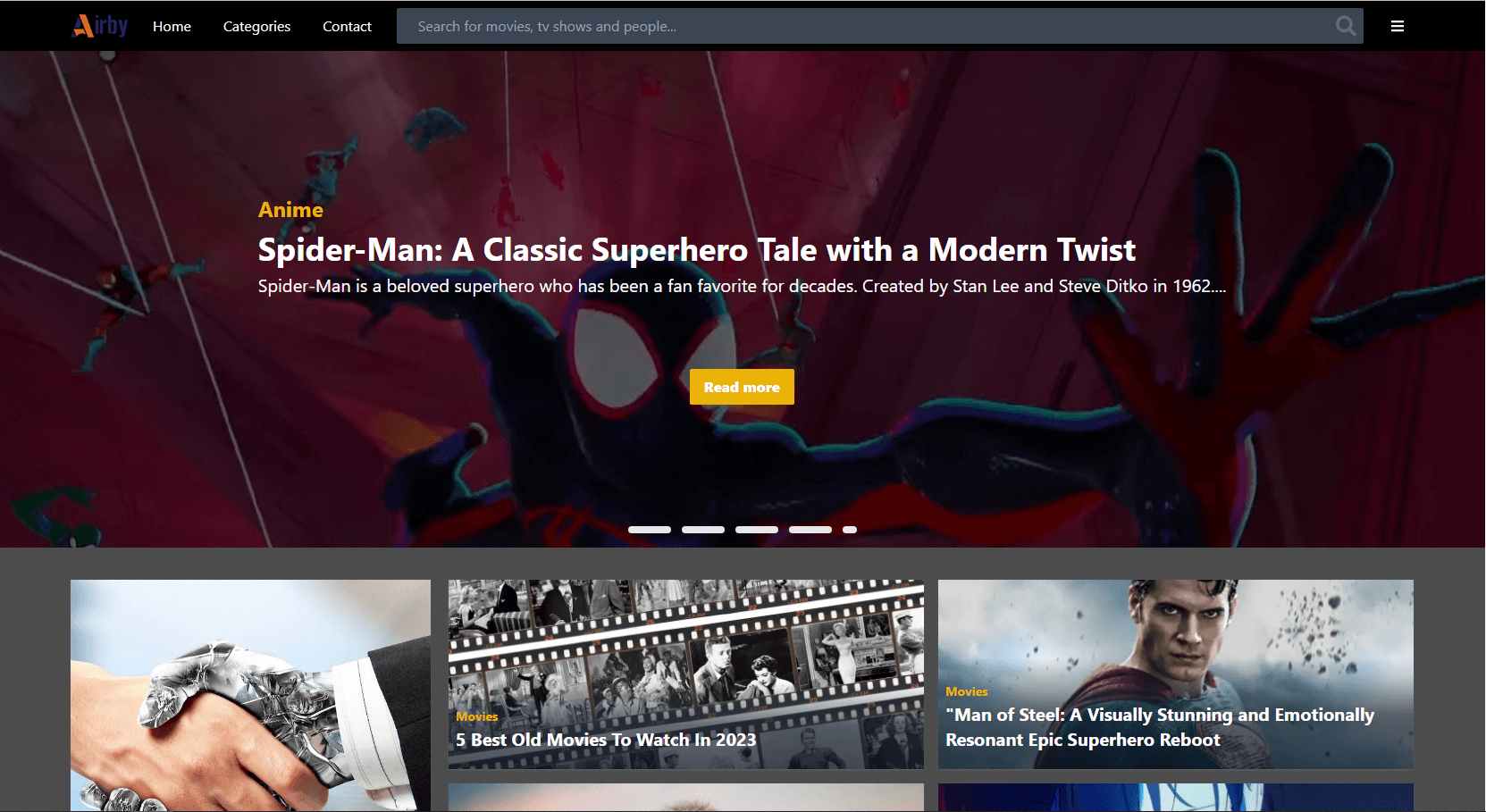Go to the Home page
The width and height of the screenshot is (1486, 812).
pyautogui.click(x=172, y=27)
